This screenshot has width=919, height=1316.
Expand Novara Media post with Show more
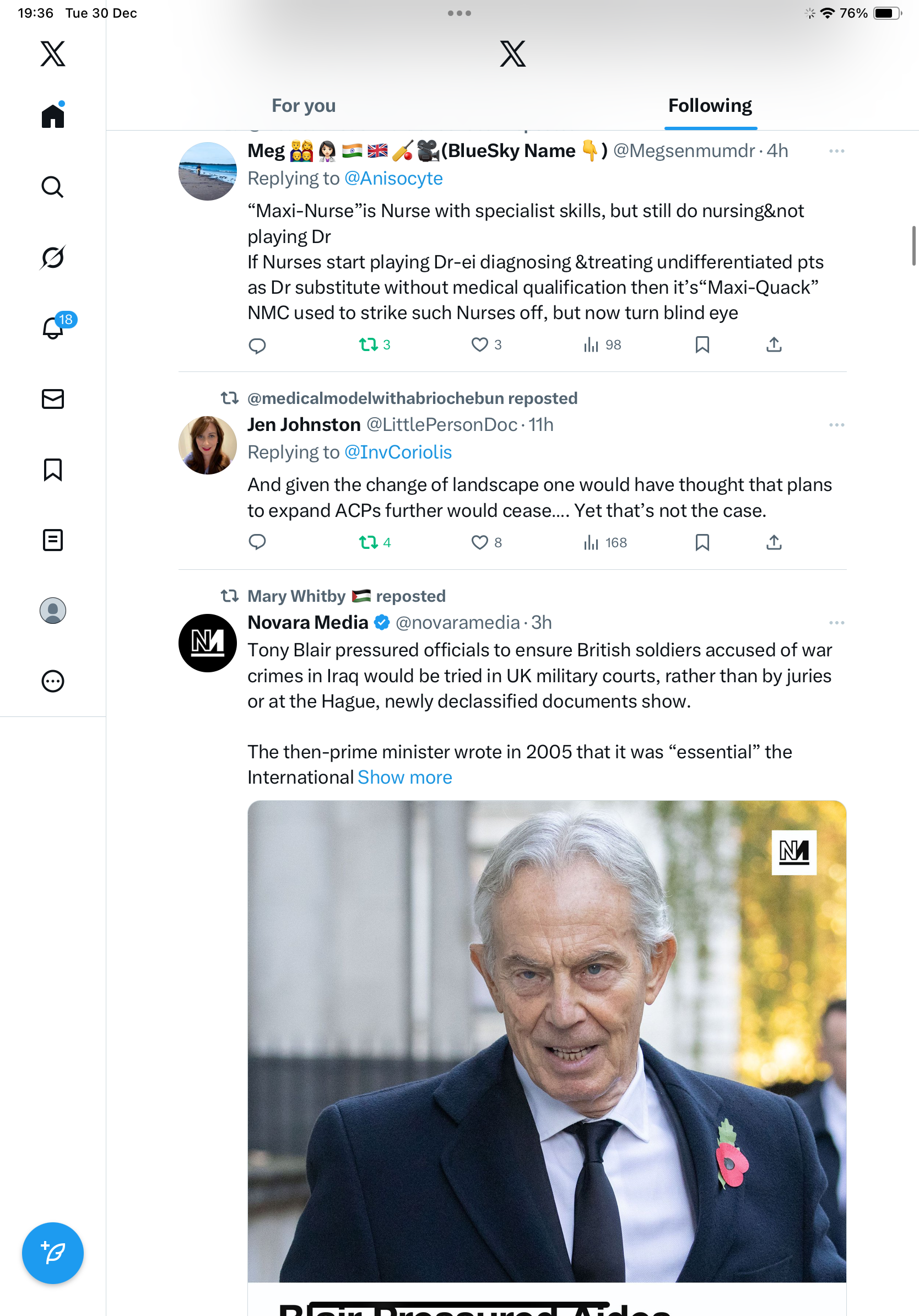coord(404,777)
